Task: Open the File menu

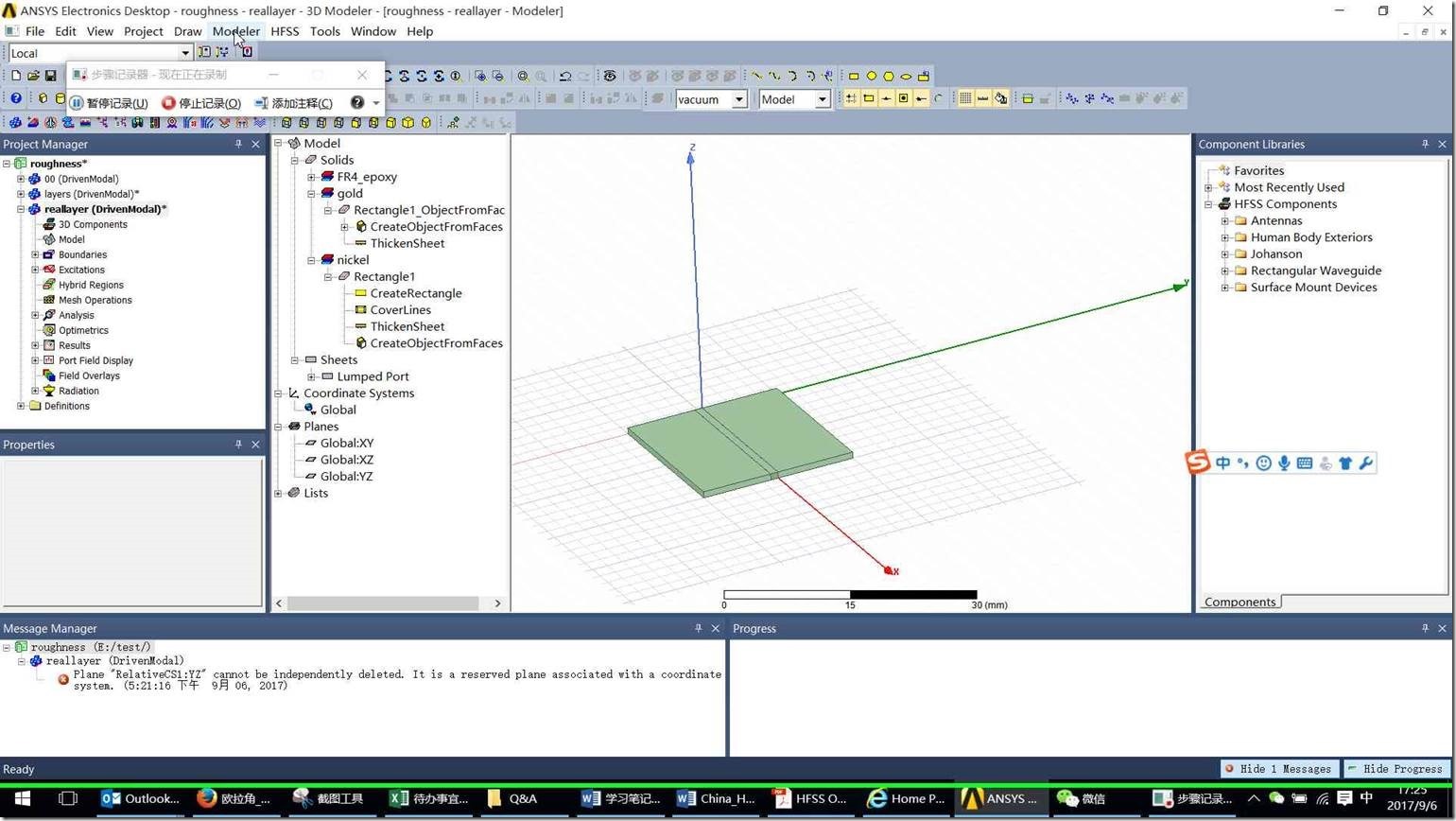Action: 35,31
